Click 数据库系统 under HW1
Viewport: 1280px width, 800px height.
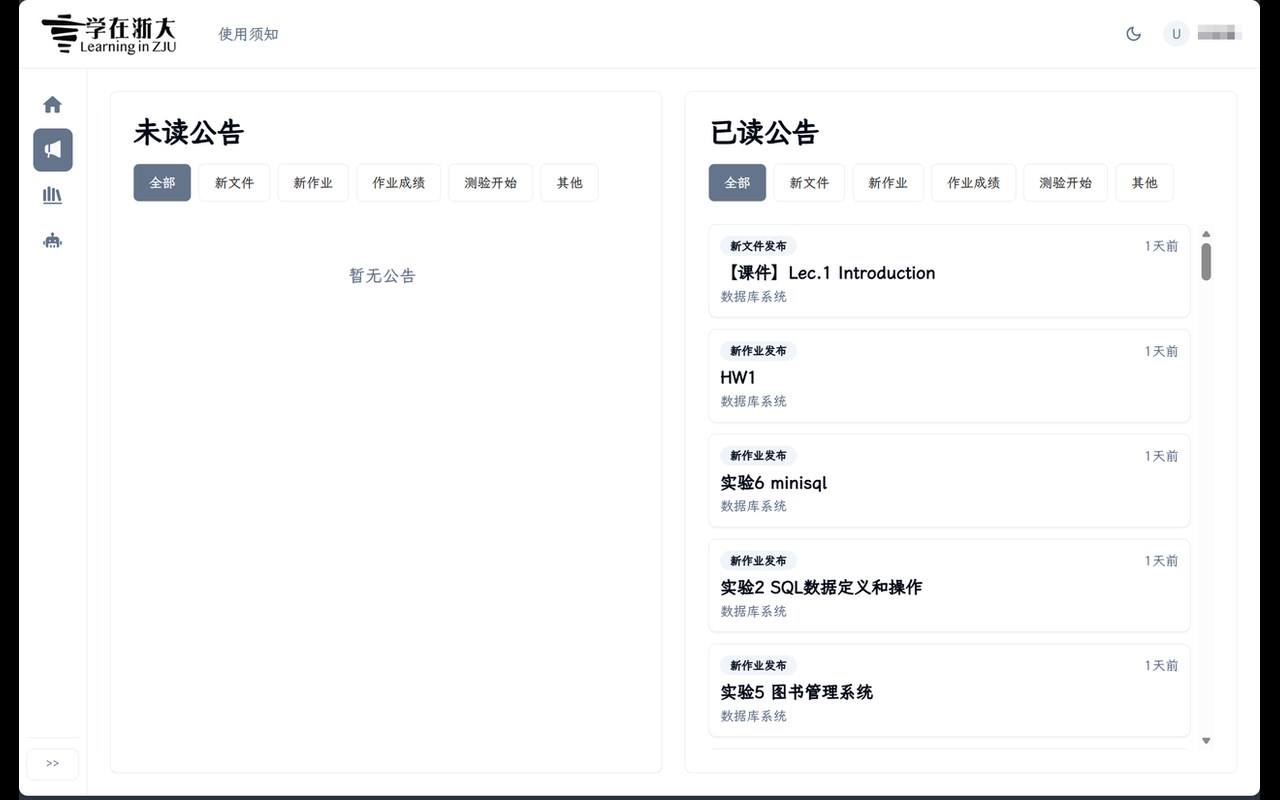[x=754, y=401]
